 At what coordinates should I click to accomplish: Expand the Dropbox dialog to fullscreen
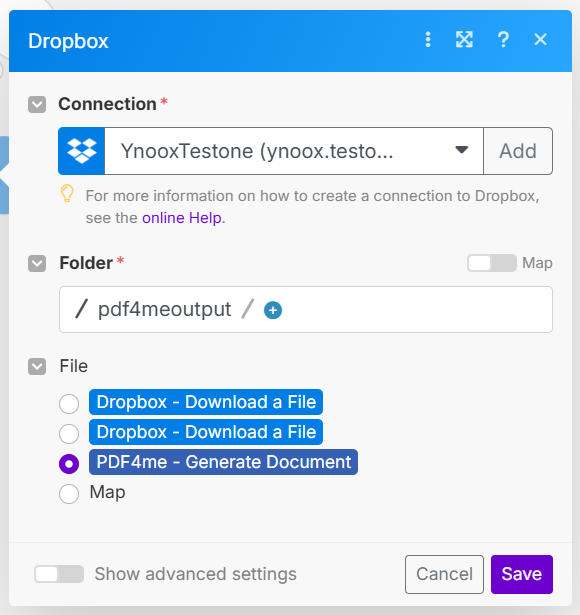point(464,40)
